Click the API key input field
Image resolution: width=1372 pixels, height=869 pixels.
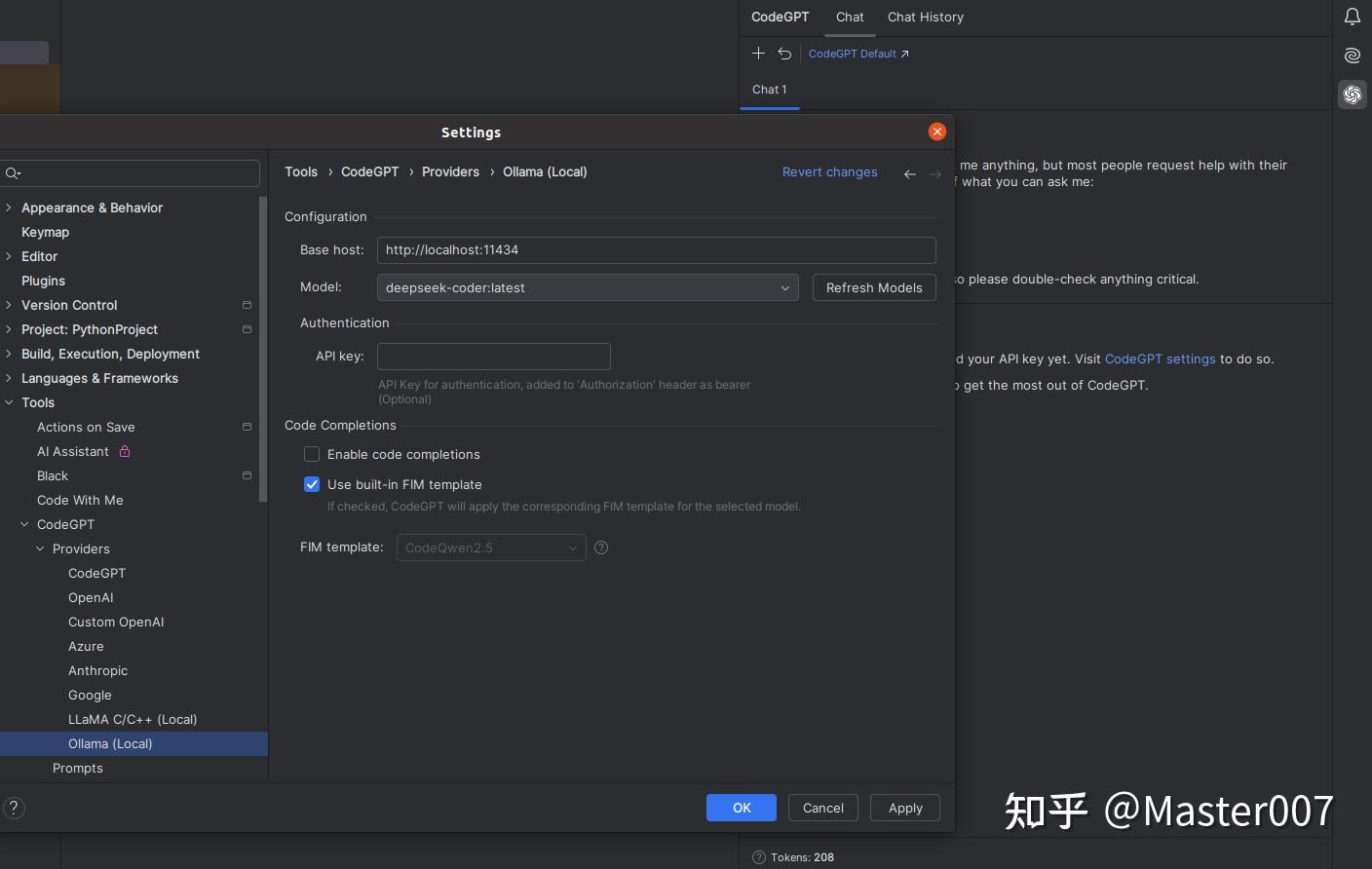(x=494, y=357)
